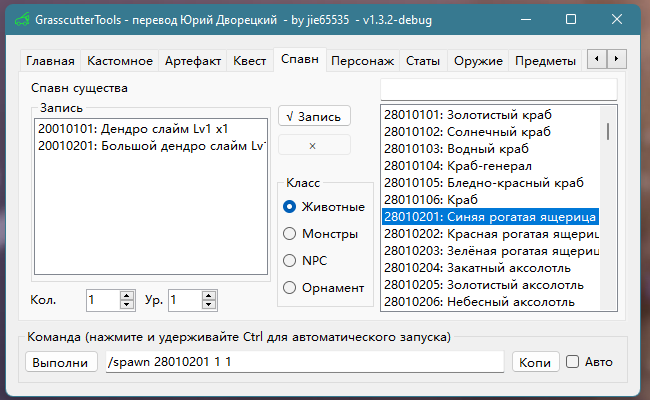Click the Выполни execute button
650x400 pixels.
pos(61,362)
